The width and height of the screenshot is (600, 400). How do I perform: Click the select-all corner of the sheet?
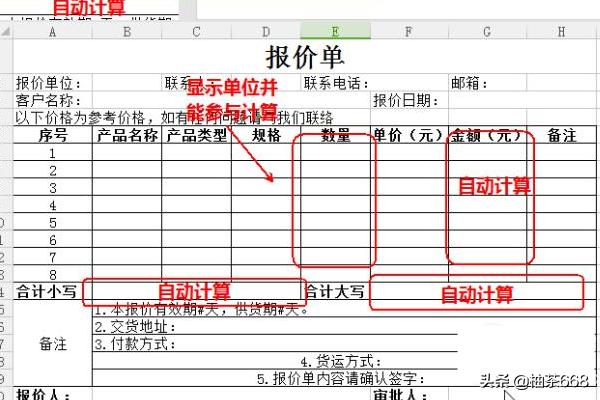6,32
